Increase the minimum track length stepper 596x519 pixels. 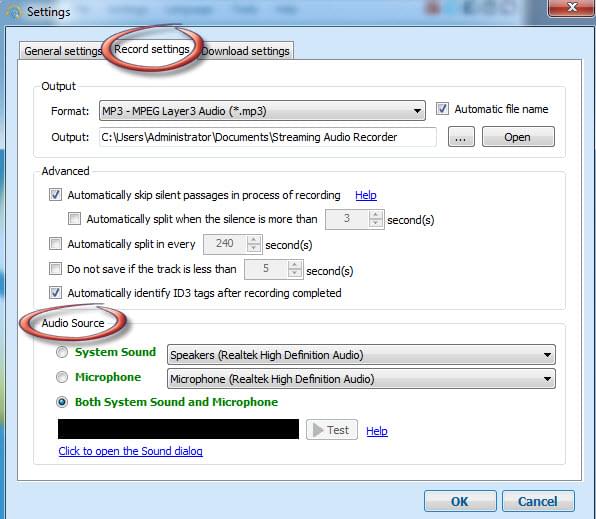(295, 265)
